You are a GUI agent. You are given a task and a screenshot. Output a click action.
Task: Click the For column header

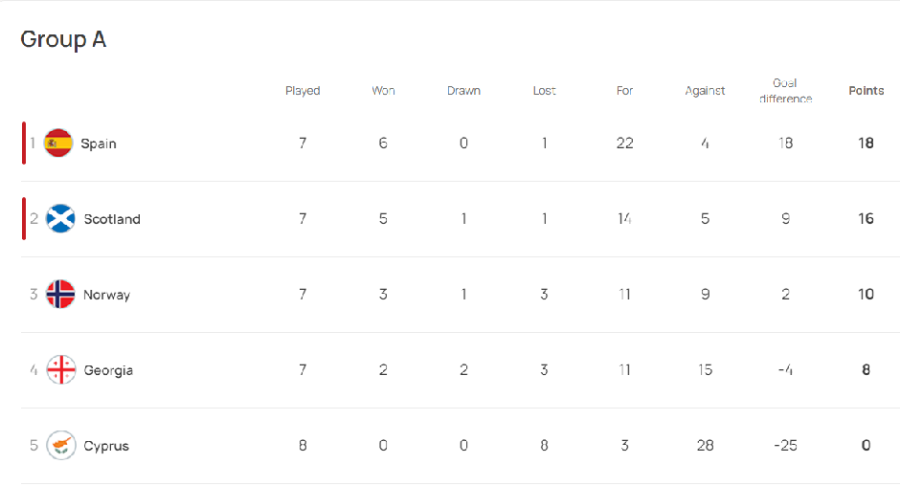click(x=624, y=91)
